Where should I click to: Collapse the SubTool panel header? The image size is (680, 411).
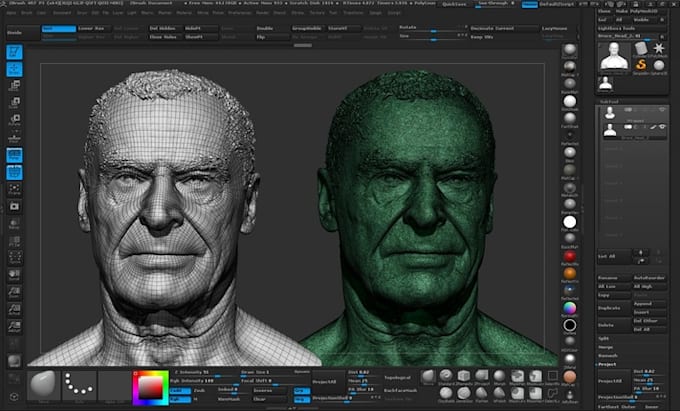click(609, 102)
